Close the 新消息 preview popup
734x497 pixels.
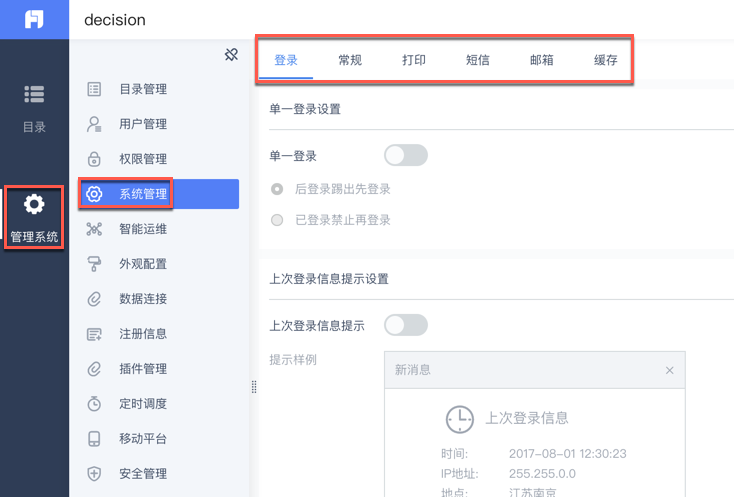670,370
